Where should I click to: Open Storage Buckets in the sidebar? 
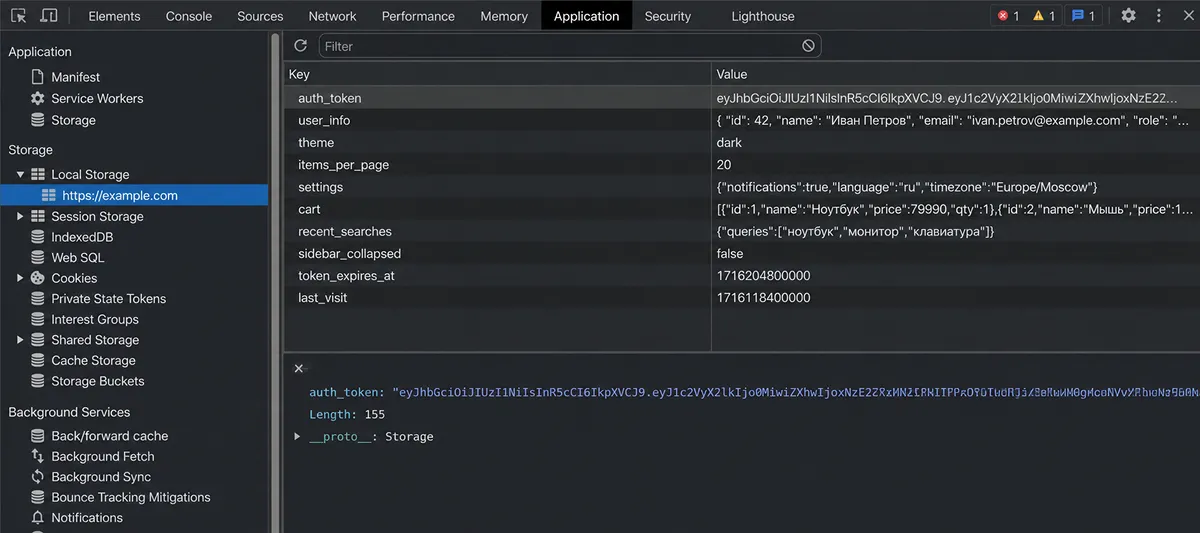click(97, 381)
